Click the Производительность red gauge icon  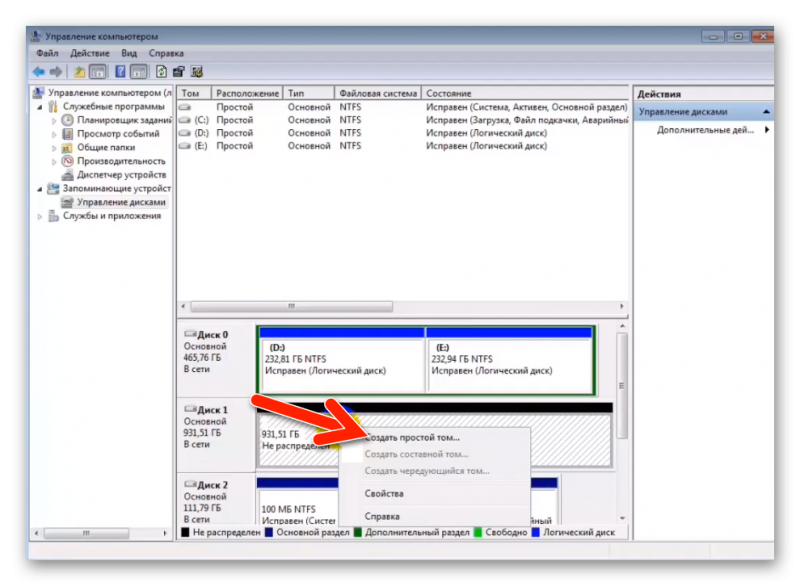click(67, 161)
